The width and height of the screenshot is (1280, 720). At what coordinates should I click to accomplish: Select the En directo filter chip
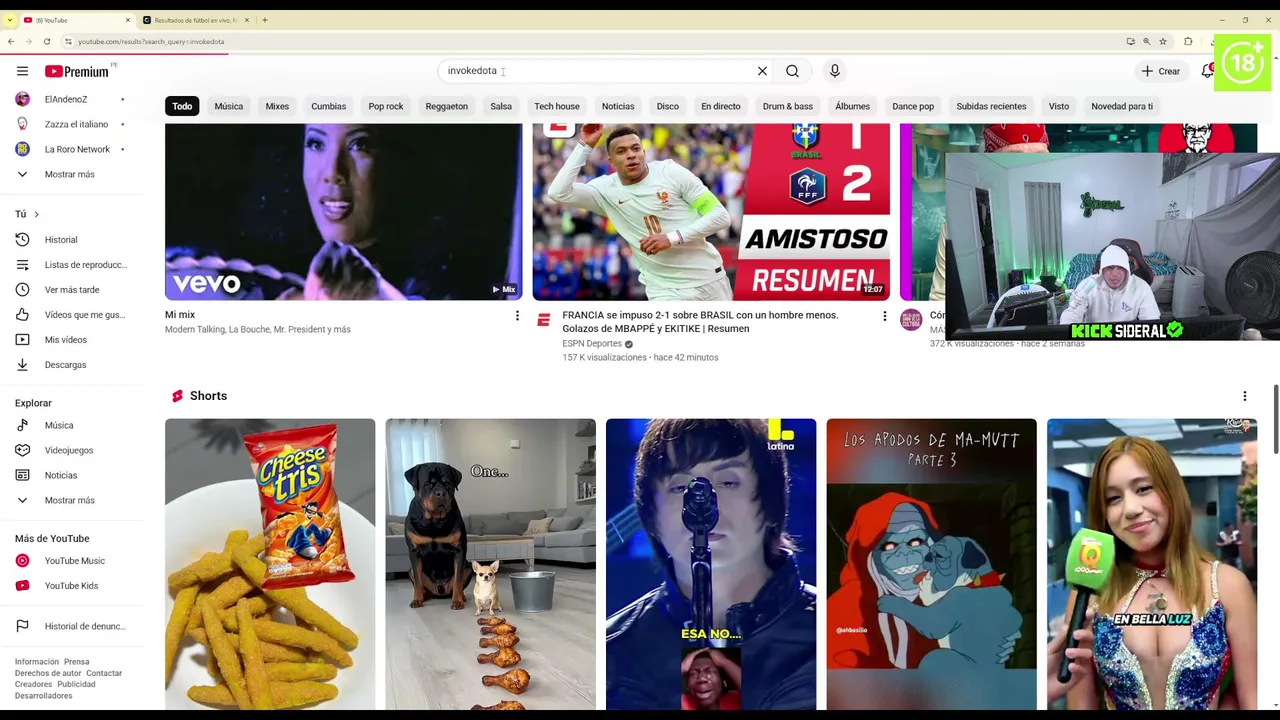pos(720,106)
